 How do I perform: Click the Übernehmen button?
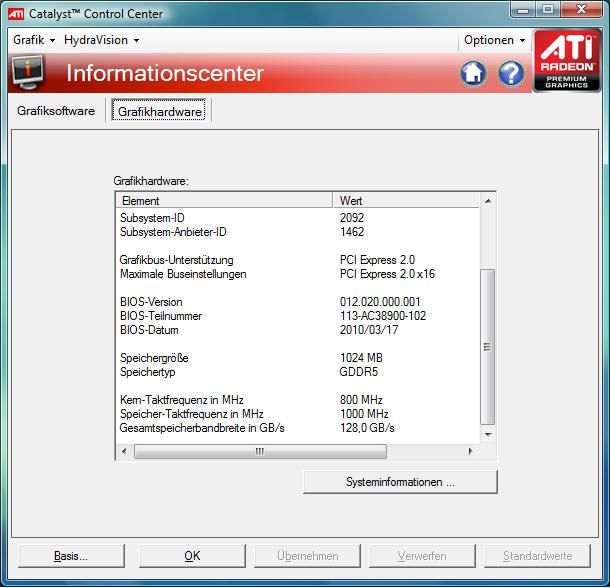(307, 556)
